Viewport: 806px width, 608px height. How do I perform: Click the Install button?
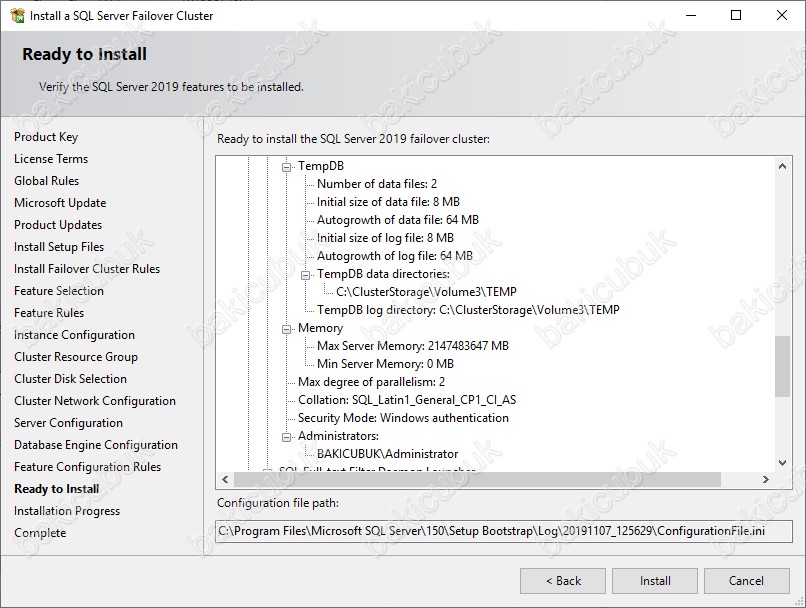click(x=655, y=581)
